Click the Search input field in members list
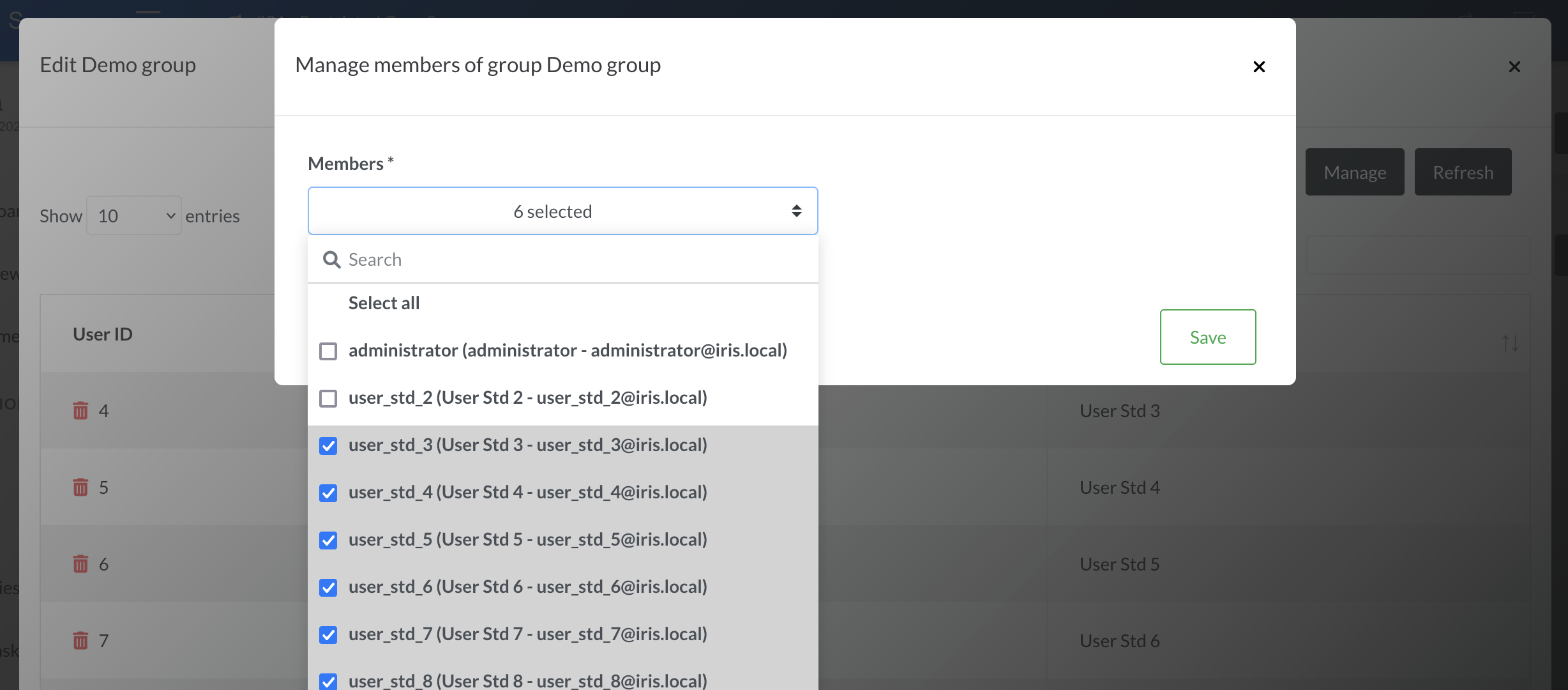This screenshot has width=1568, height=690. point(563,258)
